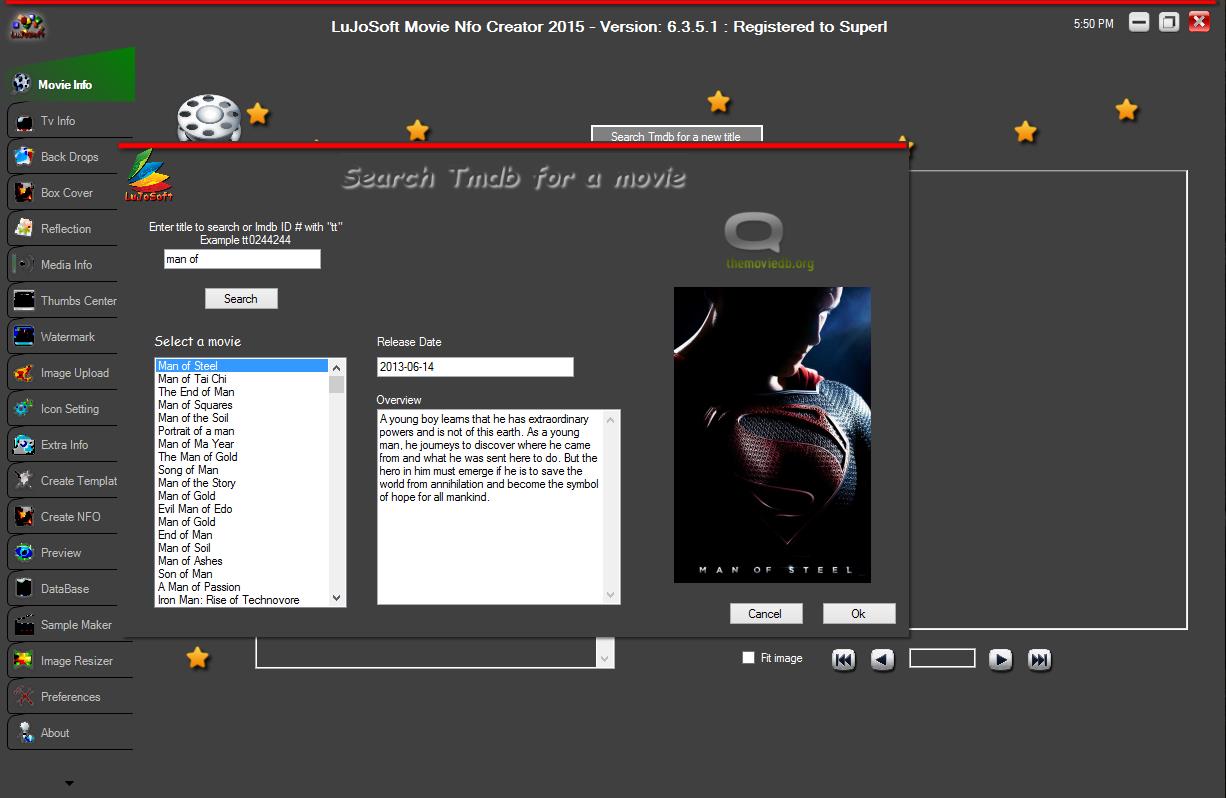Viewport: 1226px width, 798px height.
Task: Switch to the Image Resizer tab
Action: click(x=70, y=661)
